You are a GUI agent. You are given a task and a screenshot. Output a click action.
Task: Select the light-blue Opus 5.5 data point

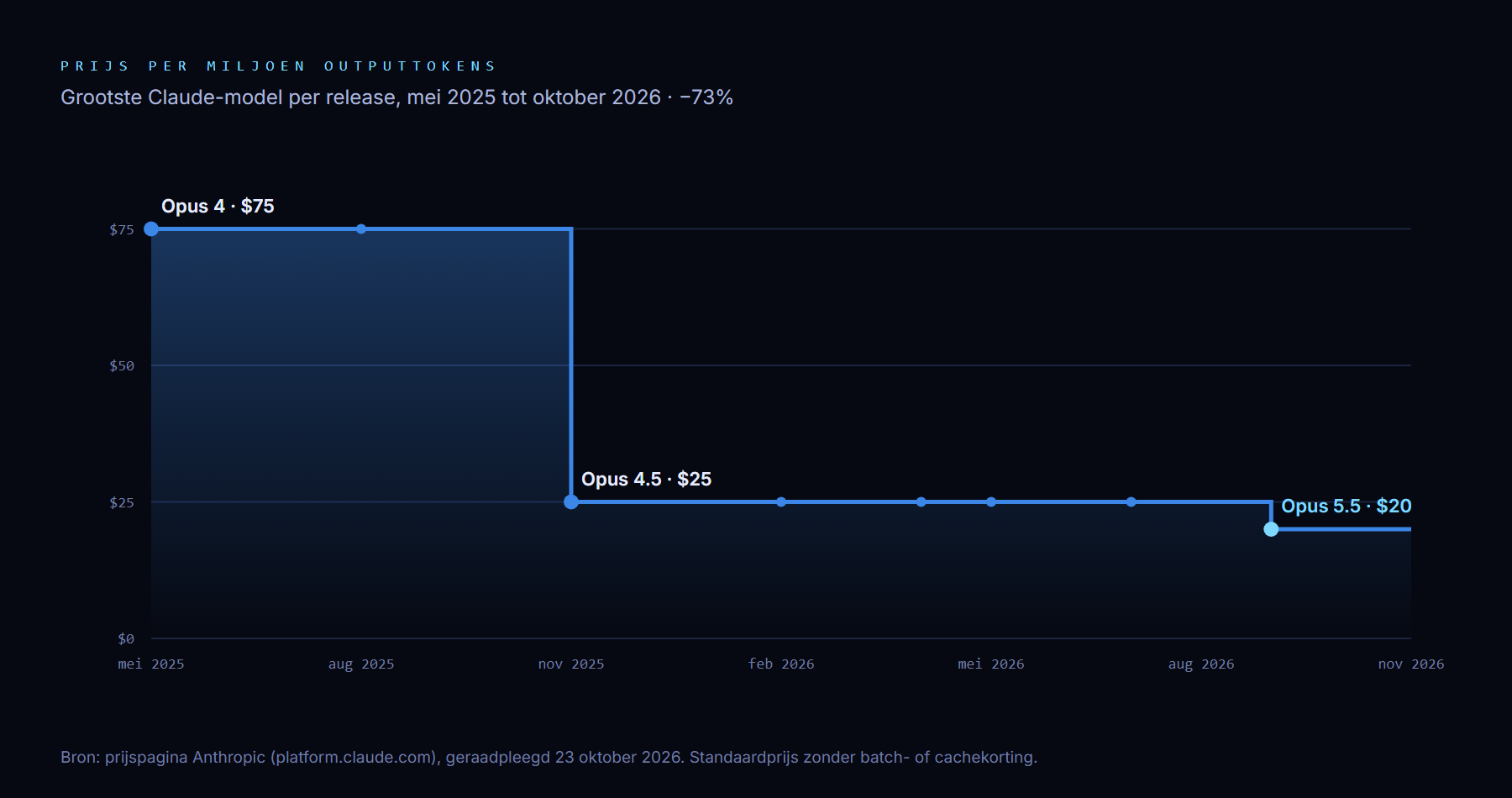(1271, 529)
